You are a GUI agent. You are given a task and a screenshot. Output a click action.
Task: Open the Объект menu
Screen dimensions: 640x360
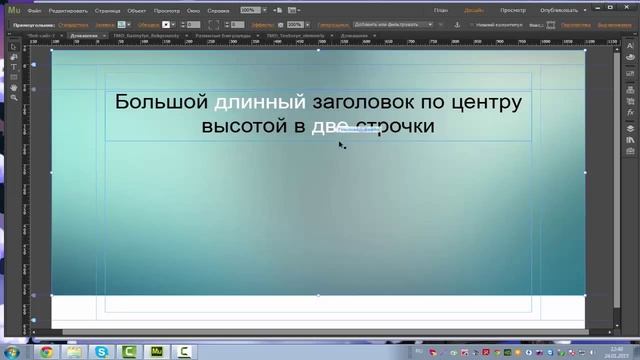pos(137,11)
